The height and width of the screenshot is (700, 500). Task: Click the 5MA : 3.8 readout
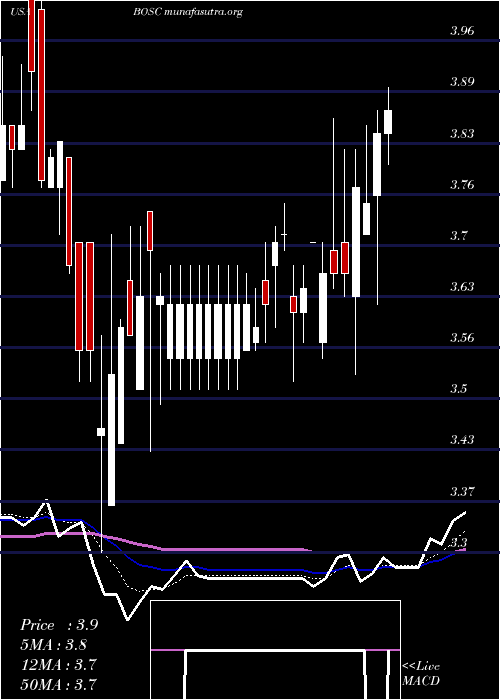(x=54, y=645)
